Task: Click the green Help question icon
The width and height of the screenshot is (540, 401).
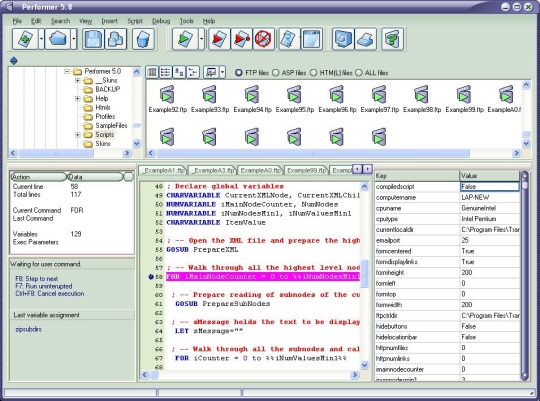Action: point(393,39)
